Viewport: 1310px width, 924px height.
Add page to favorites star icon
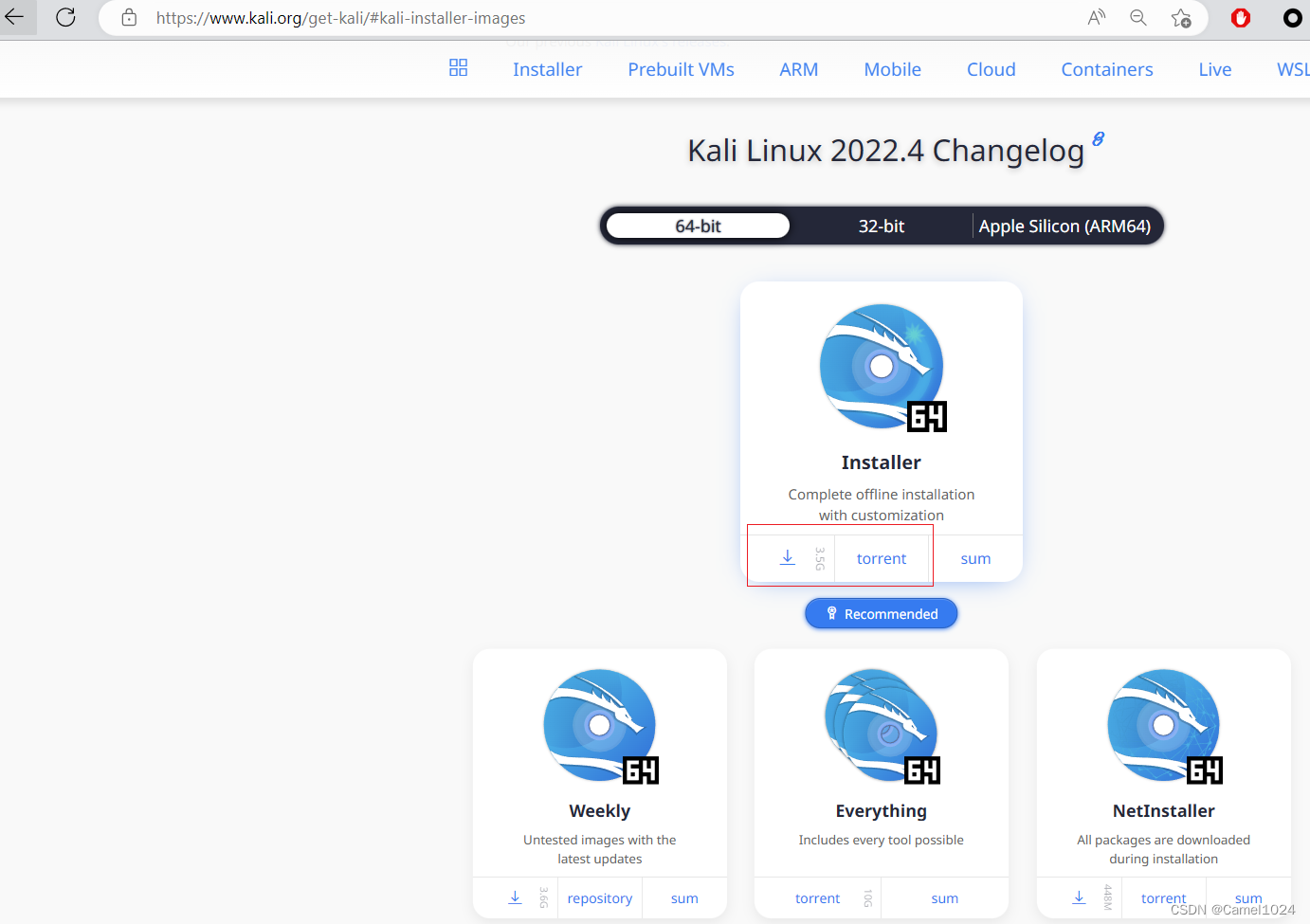1181,18
